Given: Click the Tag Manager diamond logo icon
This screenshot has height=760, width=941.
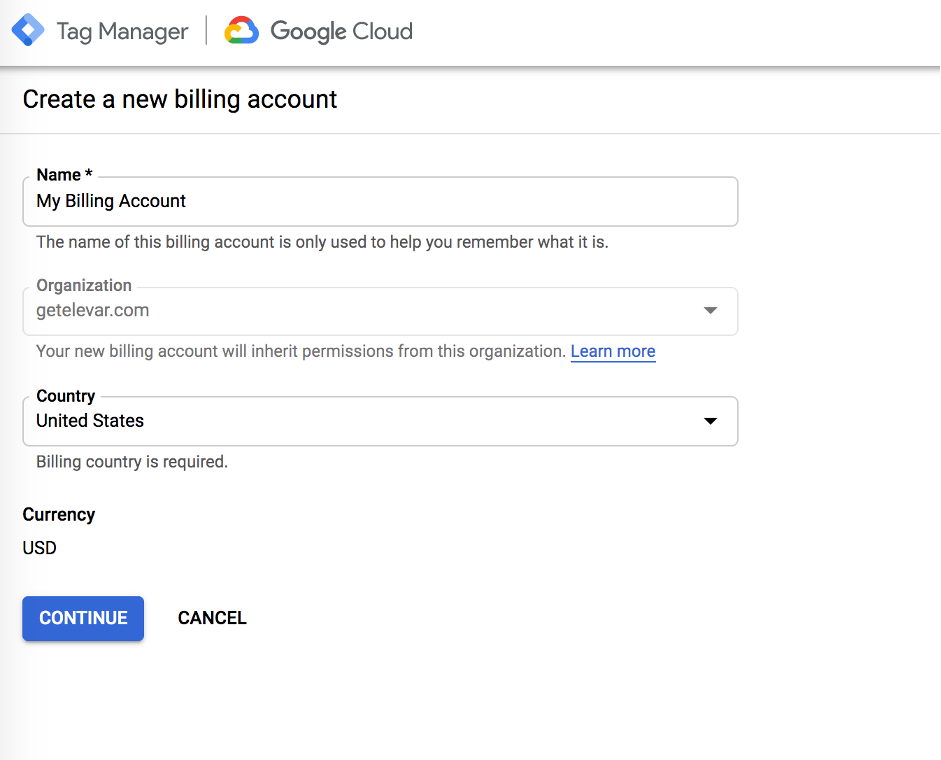Looking at the screenshot, I should (27, 30).
